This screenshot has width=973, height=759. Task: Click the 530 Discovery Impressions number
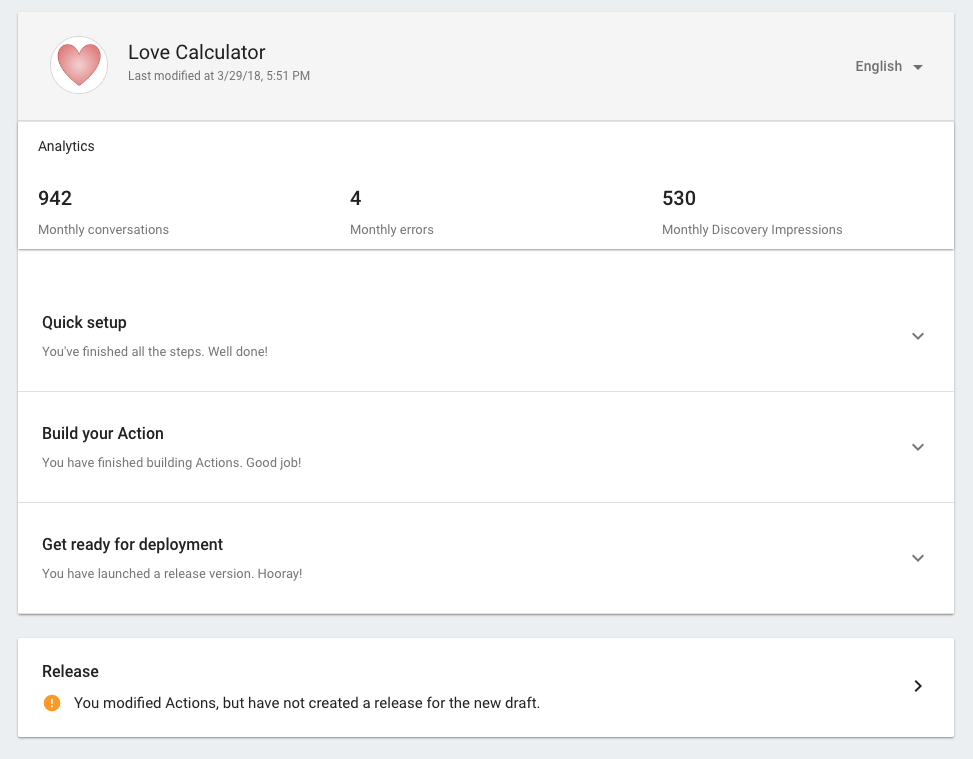678,198
